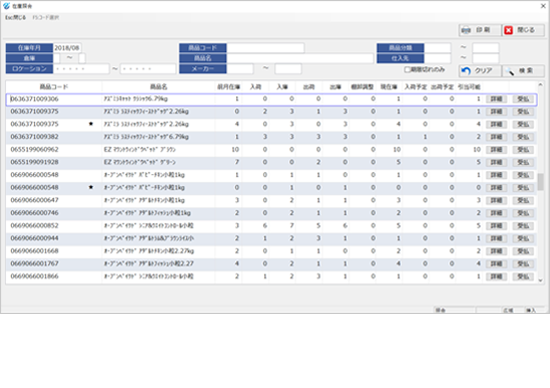Select product code cell 0636371009306

click(x=34, y=99)
